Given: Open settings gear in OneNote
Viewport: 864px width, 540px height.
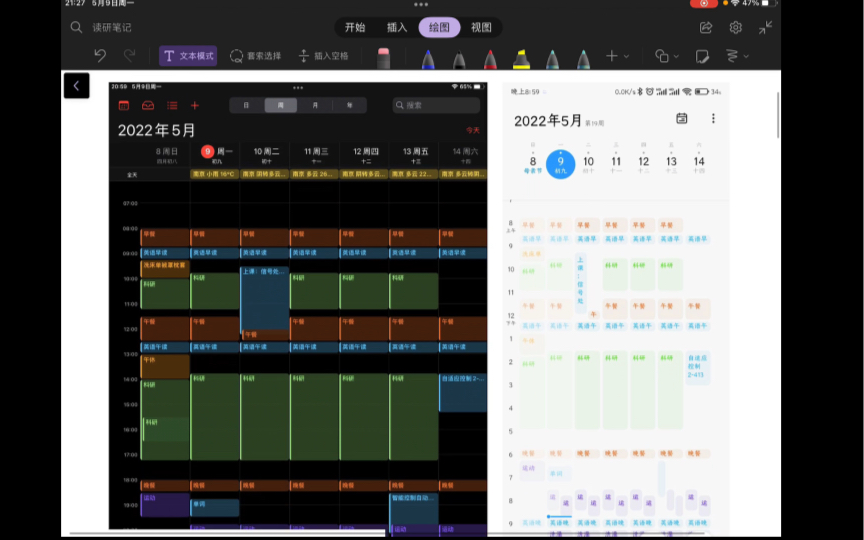Looking at the screenshot, I should [736, 27].
